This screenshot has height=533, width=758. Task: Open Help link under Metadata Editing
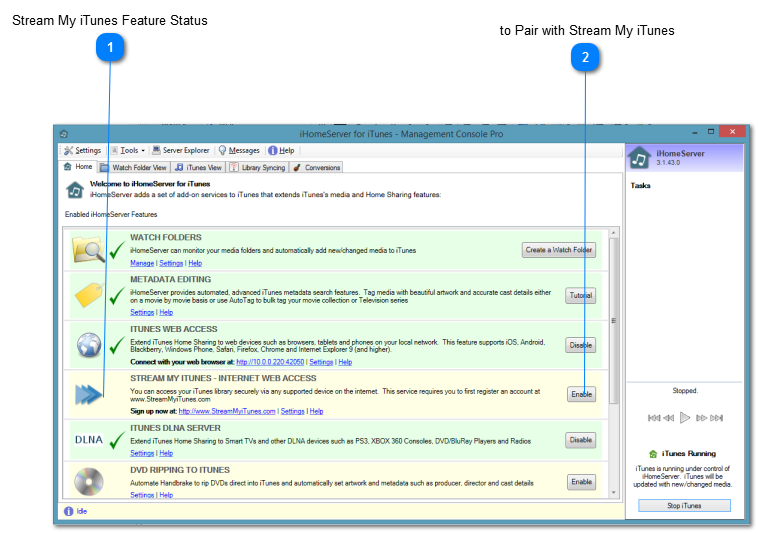click(166, 313)
